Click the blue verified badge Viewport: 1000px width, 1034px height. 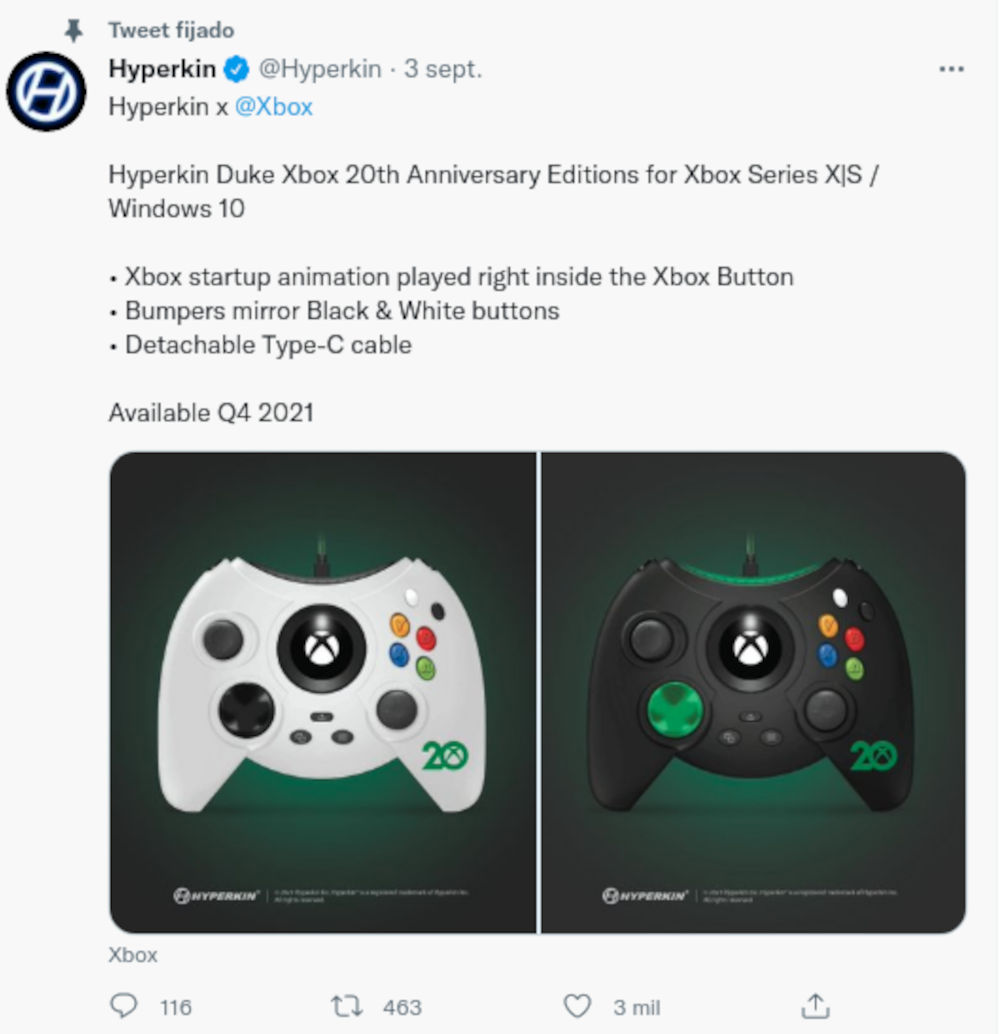[237, 70]
